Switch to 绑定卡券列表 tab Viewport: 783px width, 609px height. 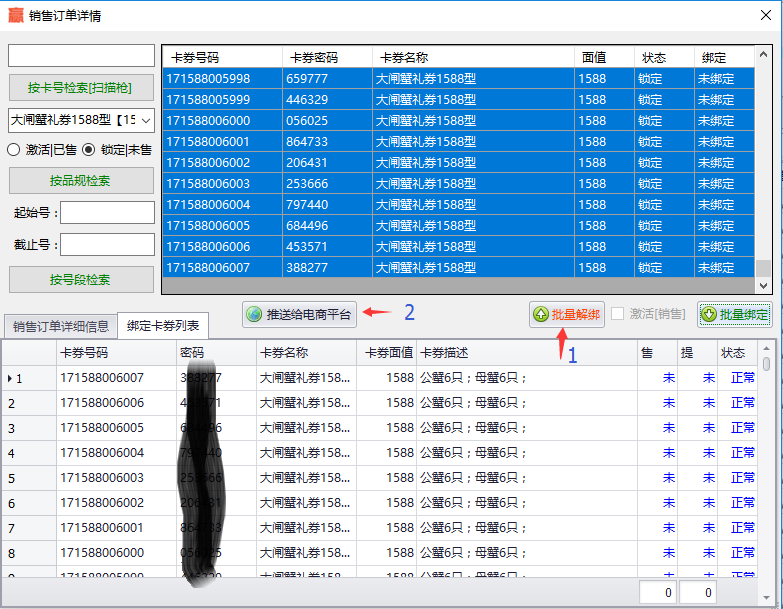point(163,326)
